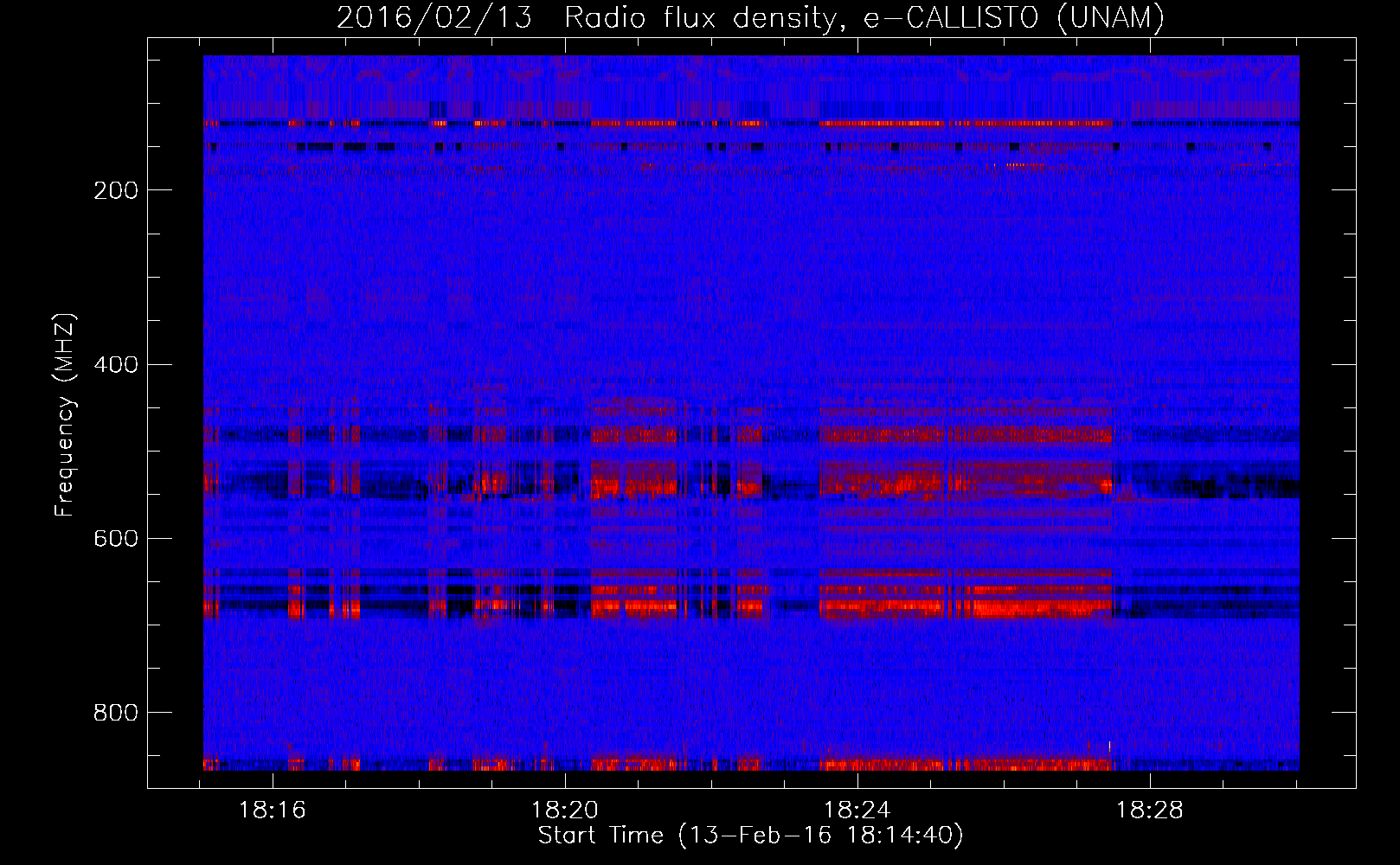Click the 400 frequency tick label

coord(116,364)
